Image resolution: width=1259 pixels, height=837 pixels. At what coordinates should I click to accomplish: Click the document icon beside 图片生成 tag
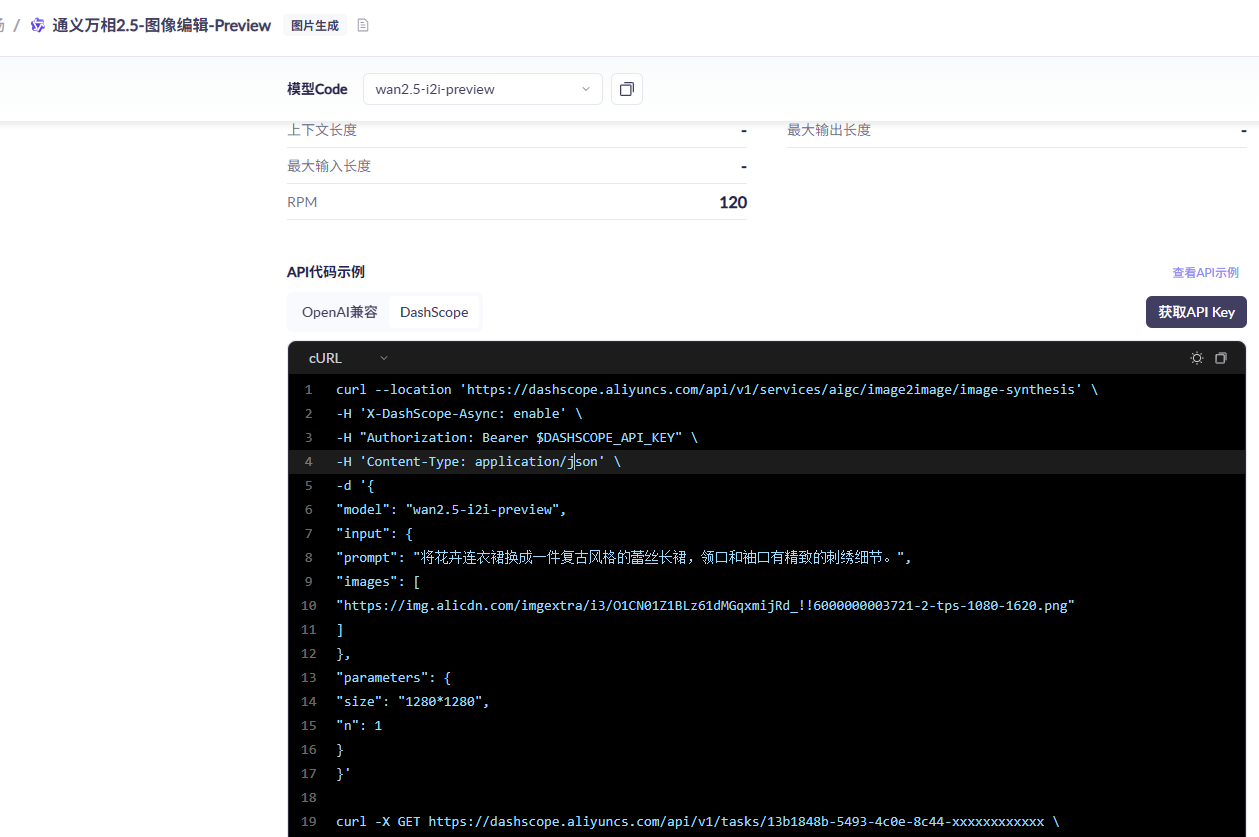click(x=363, y=25)
